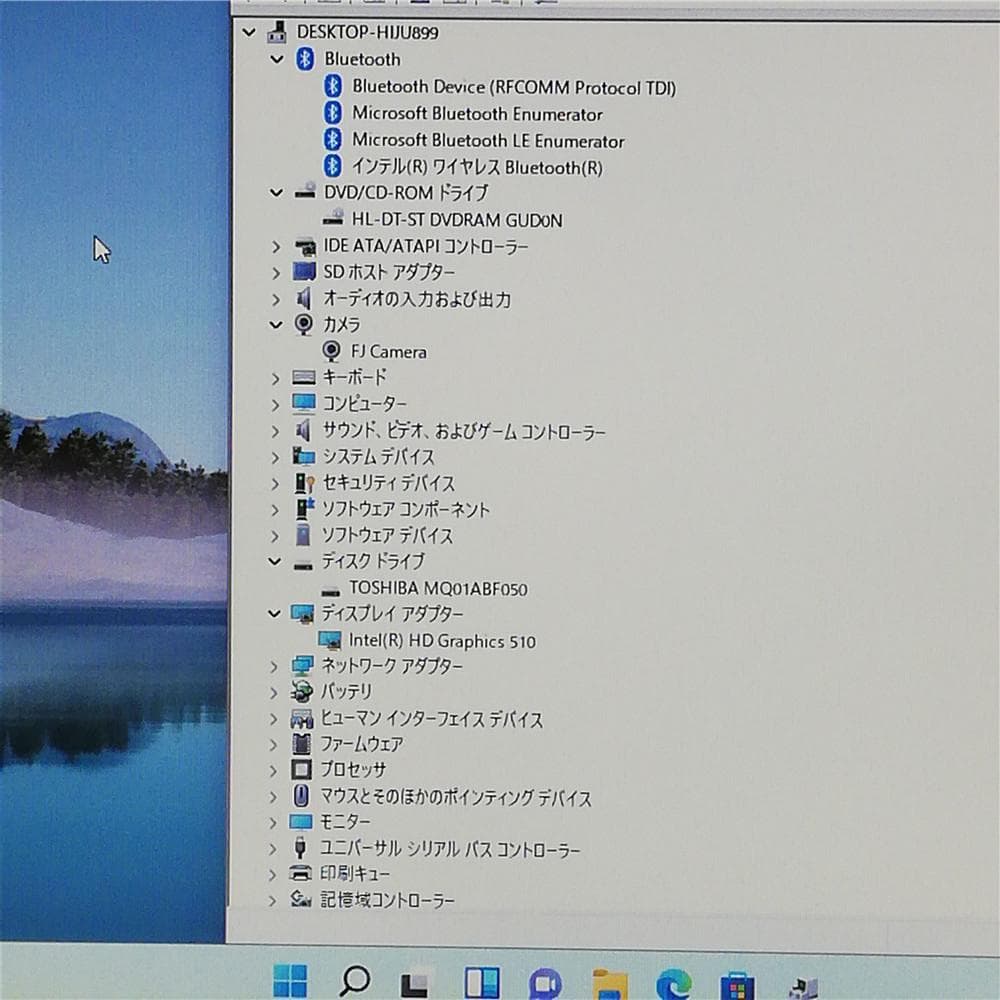
Task: Expand the ネットワーク アダプター category
Action: tap(275, 666)
